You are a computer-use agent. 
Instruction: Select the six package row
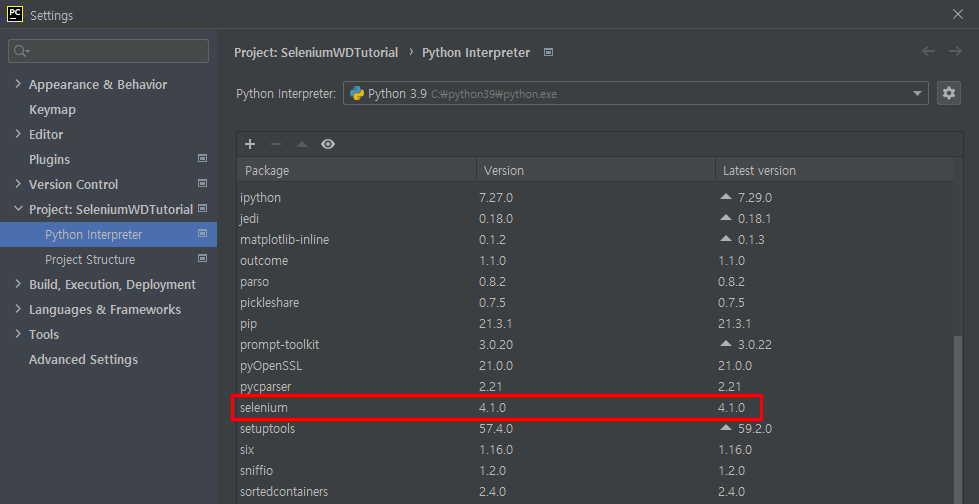595,450
